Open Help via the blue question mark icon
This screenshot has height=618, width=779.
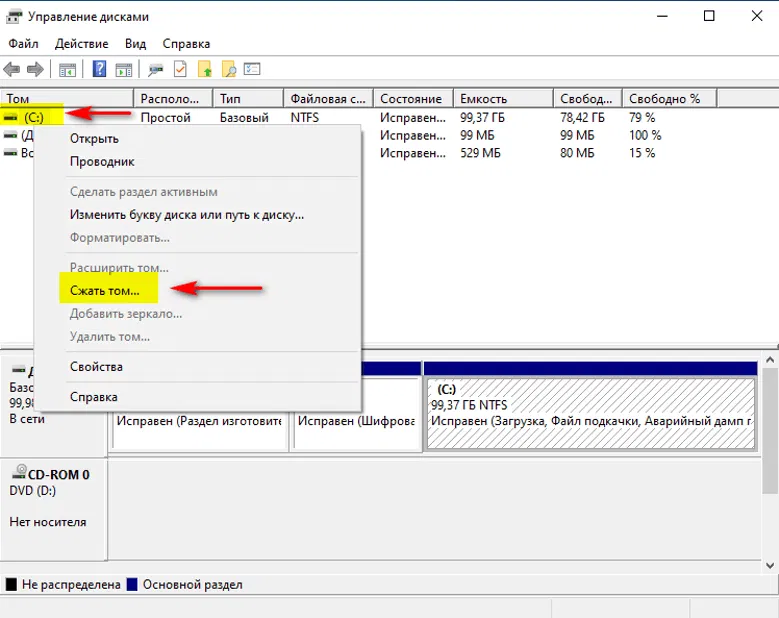[x=99, y=69]
